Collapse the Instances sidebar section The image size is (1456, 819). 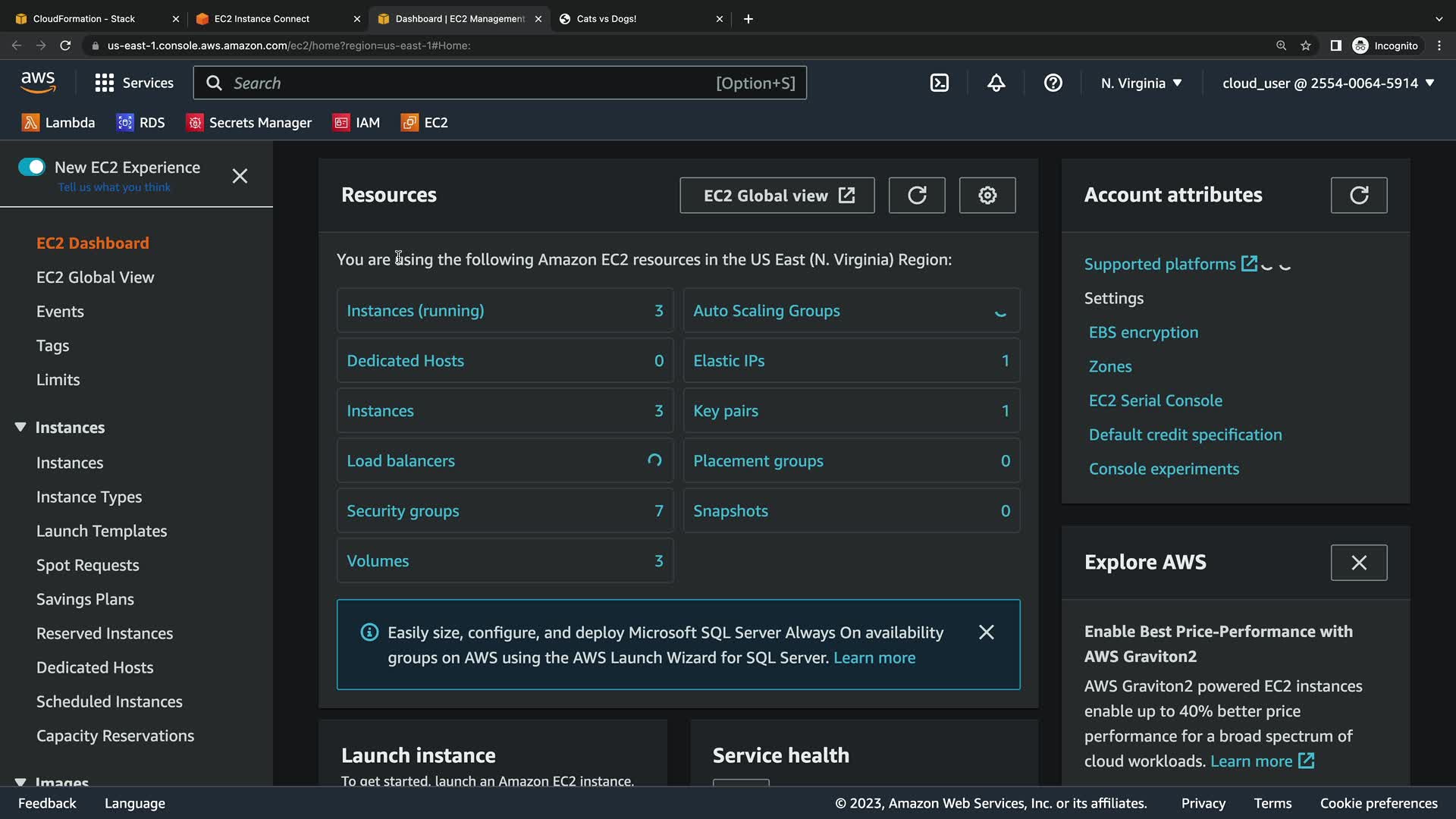click(x=20, y=427)
